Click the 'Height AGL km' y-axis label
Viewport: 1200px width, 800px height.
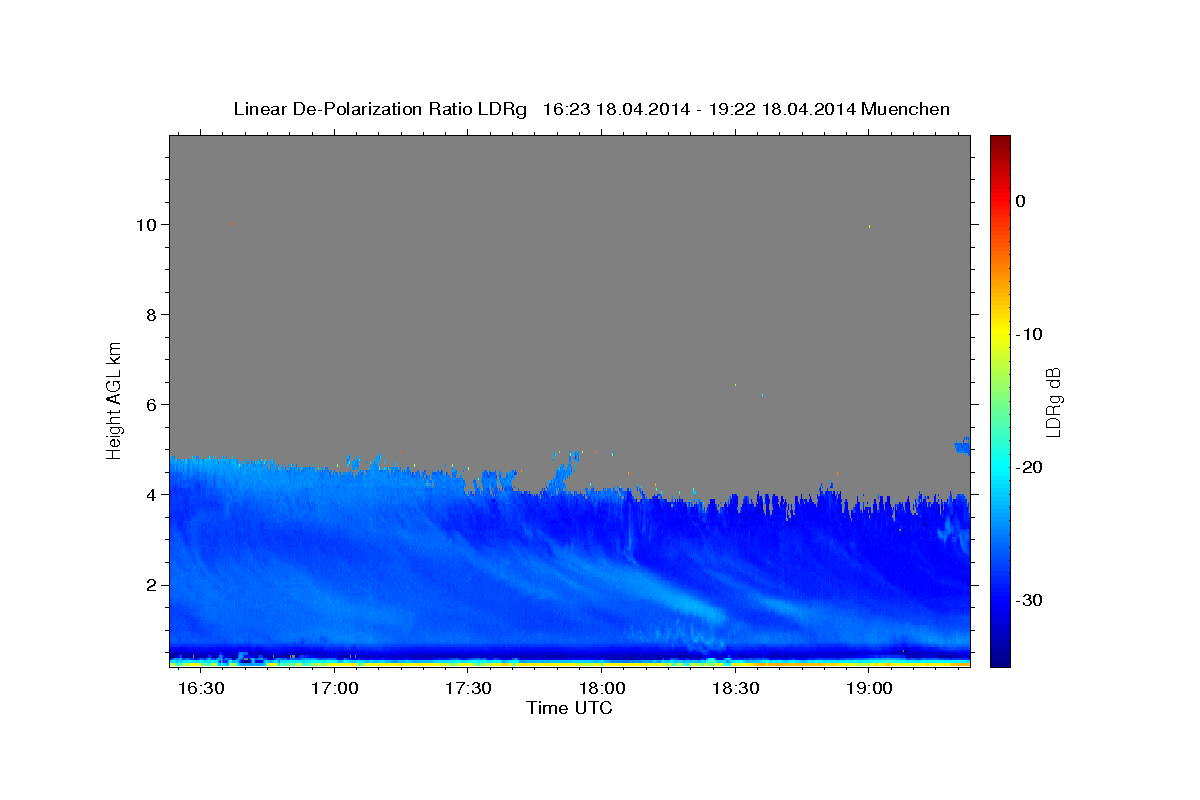(114, 400)
